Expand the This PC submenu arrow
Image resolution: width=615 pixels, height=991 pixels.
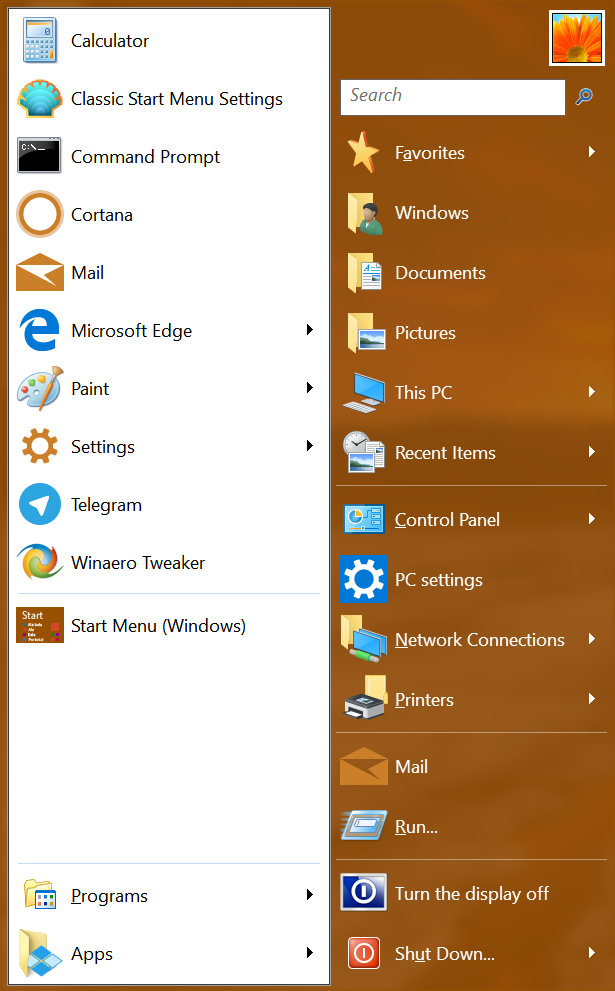(592, 391)
